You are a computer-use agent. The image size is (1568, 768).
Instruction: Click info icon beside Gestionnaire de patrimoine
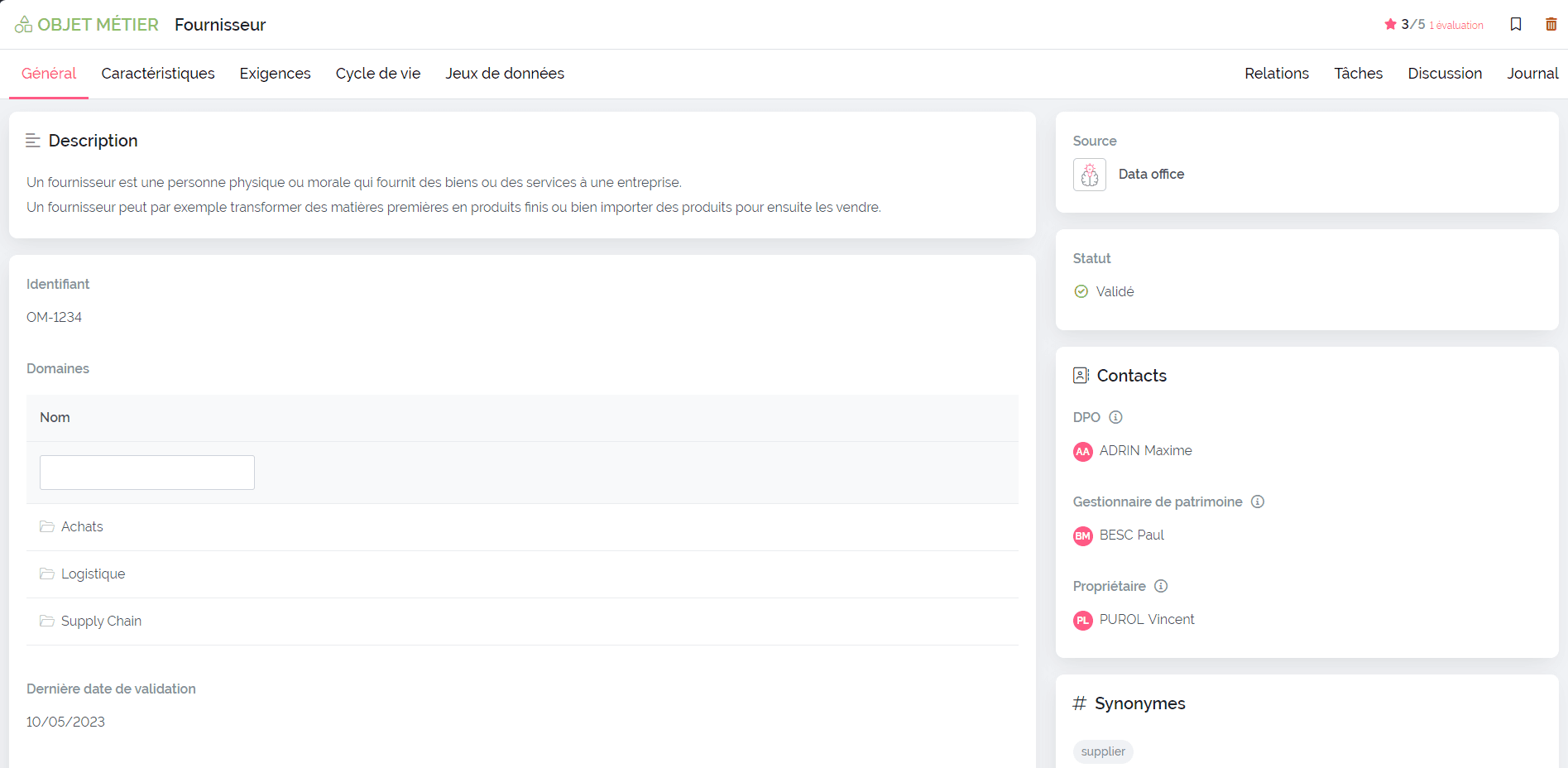pyautogui.click(x=1257, y=502)
